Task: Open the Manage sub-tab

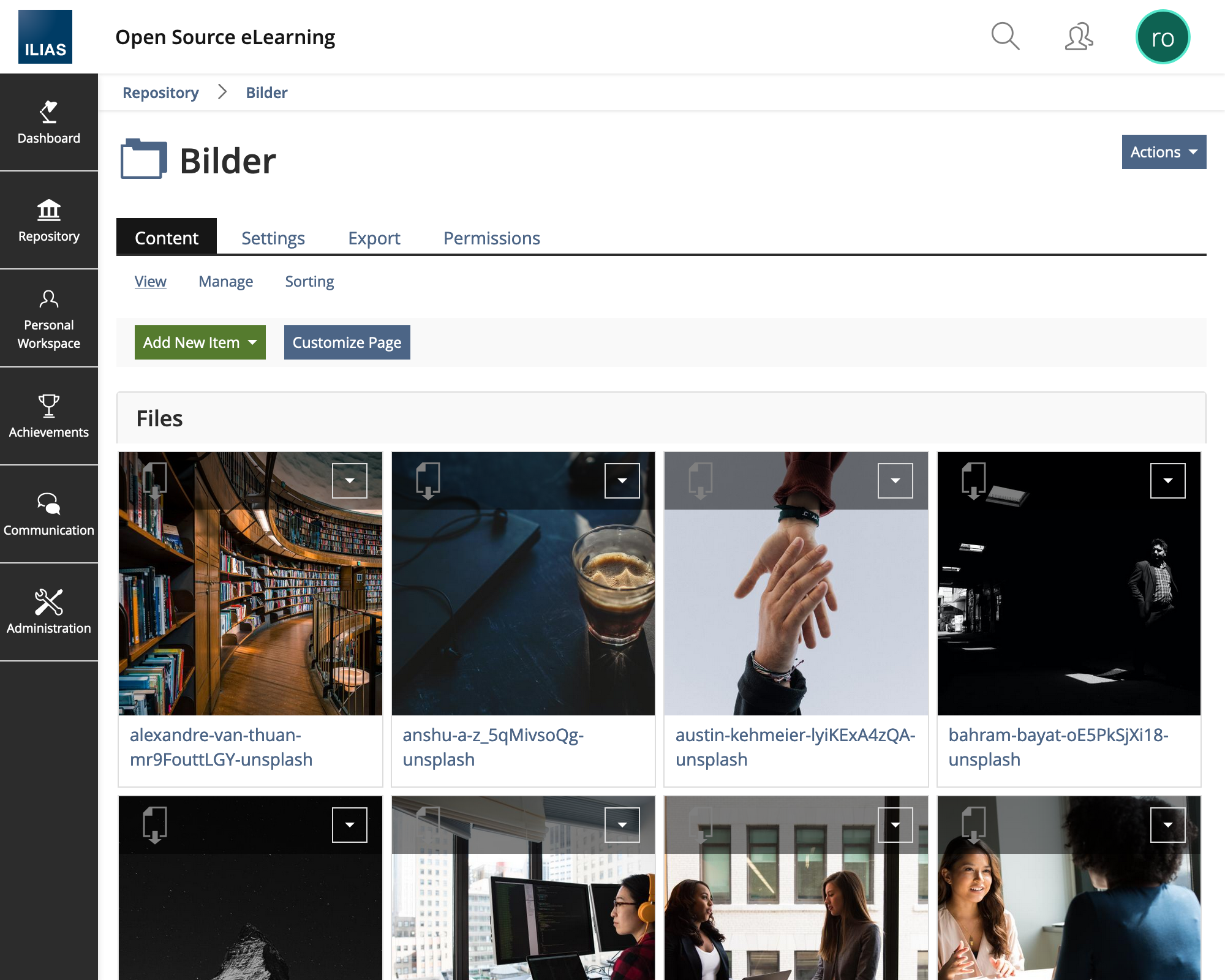Action: [225, 282]
